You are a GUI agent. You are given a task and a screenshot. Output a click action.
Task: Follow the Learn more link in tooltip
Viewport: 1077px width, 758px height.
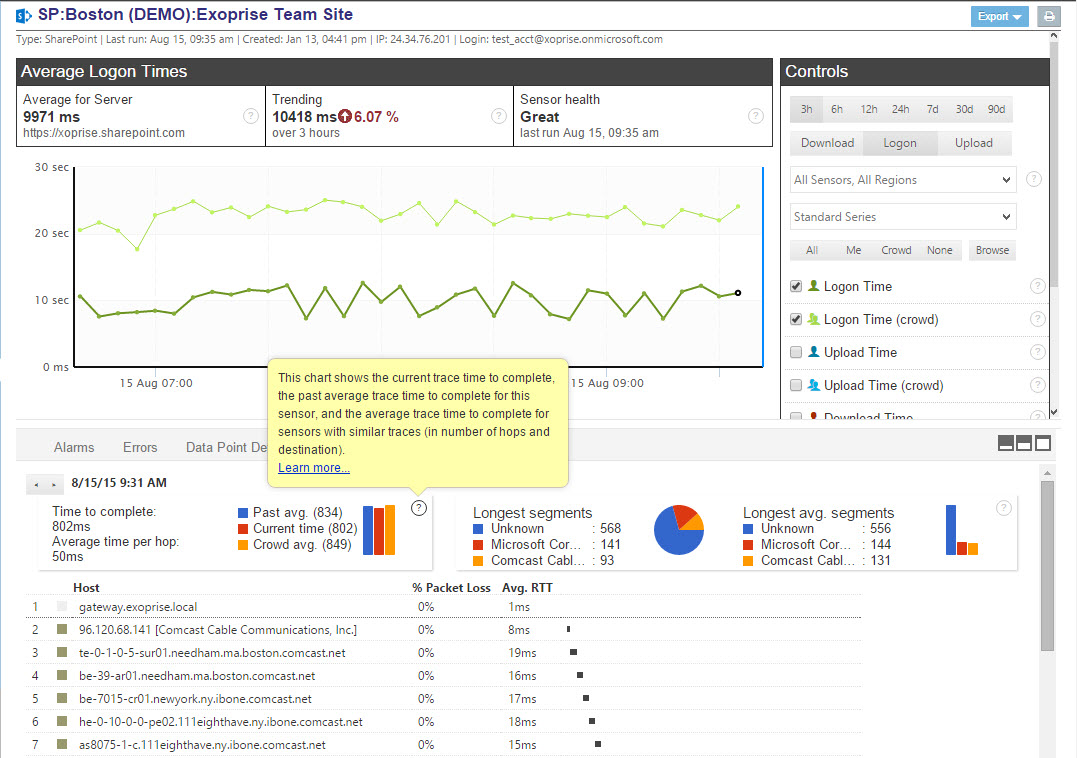pos(314,468)
